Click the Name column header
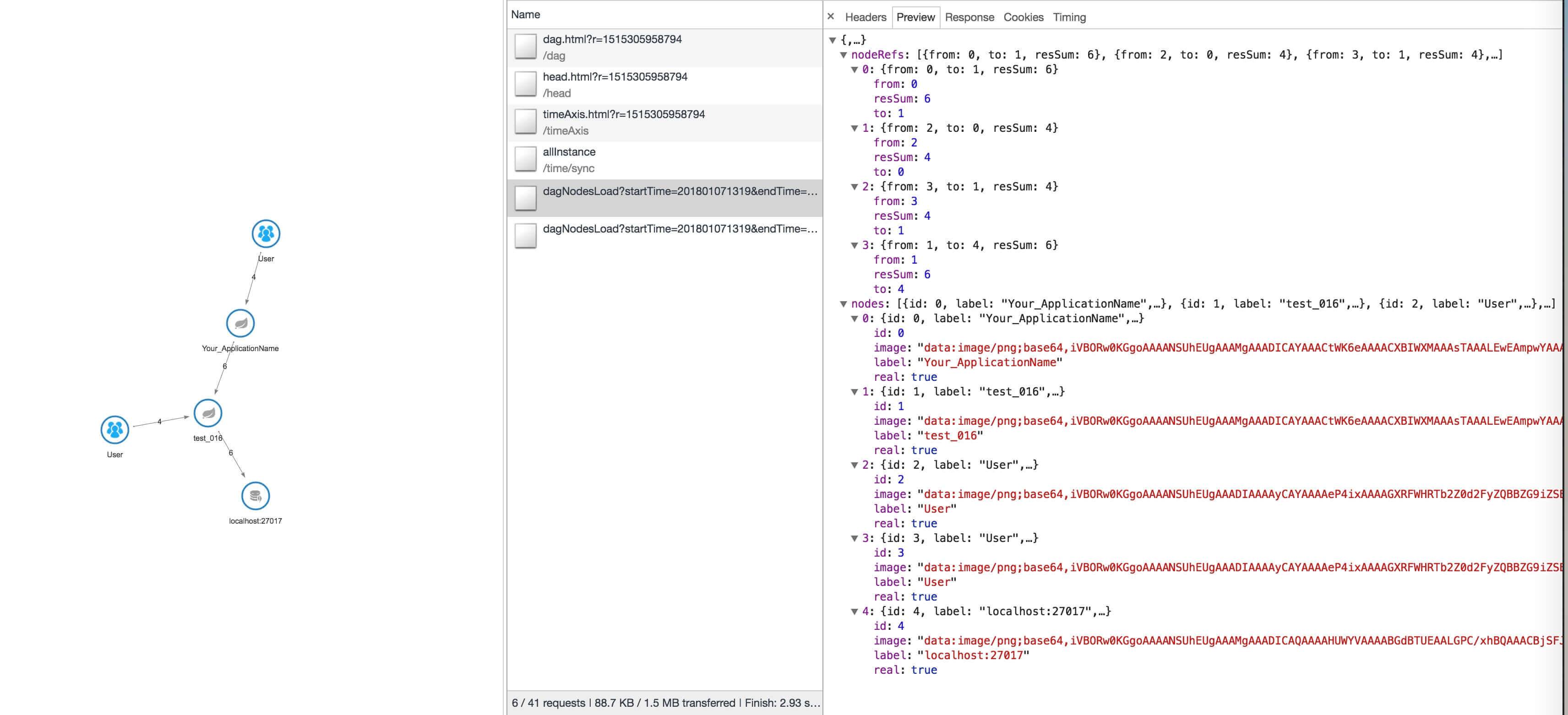 (526, 15)
